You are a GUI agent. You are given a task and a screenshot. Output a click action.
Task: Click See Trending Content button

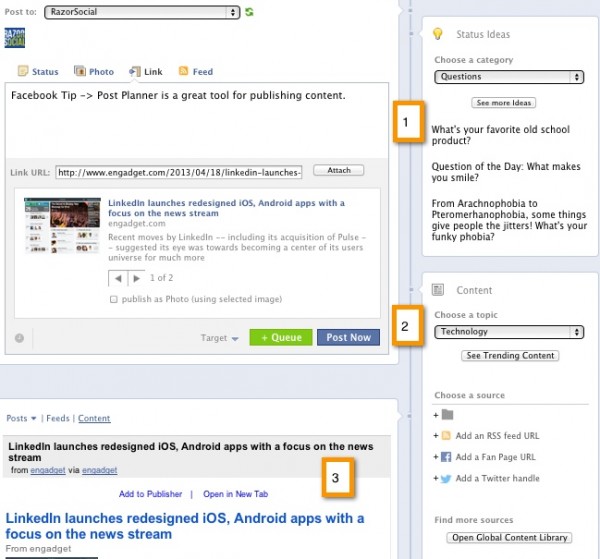point(510,355)
